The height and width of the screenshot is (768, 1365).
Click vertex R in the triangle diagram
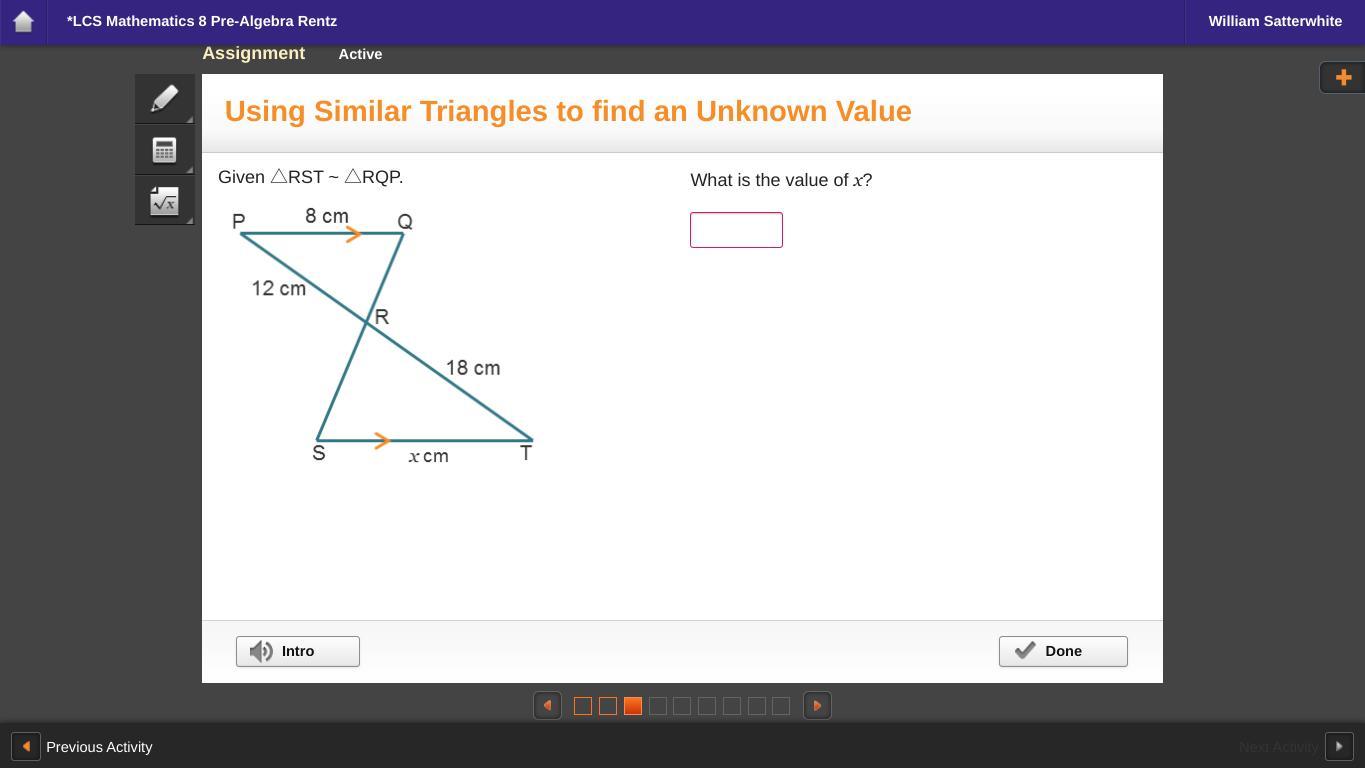click(381, 317)
